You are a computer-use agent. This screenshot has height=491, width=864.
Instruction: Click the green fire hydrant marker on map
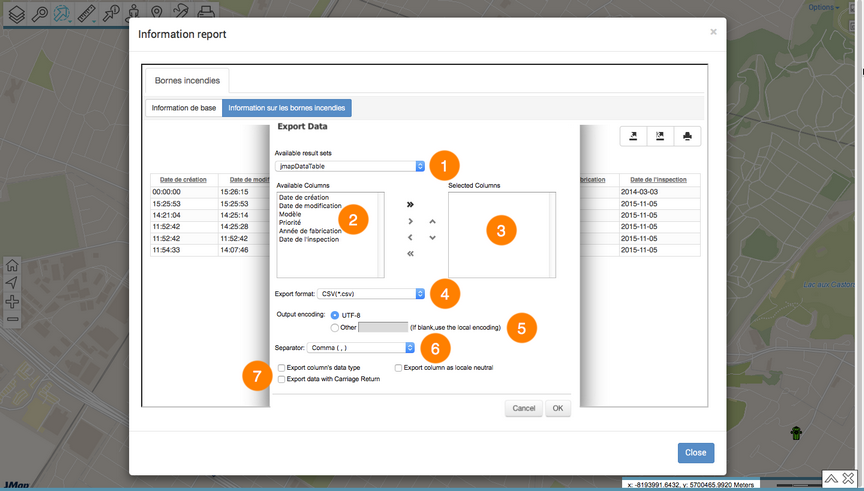tap(796, 433)
